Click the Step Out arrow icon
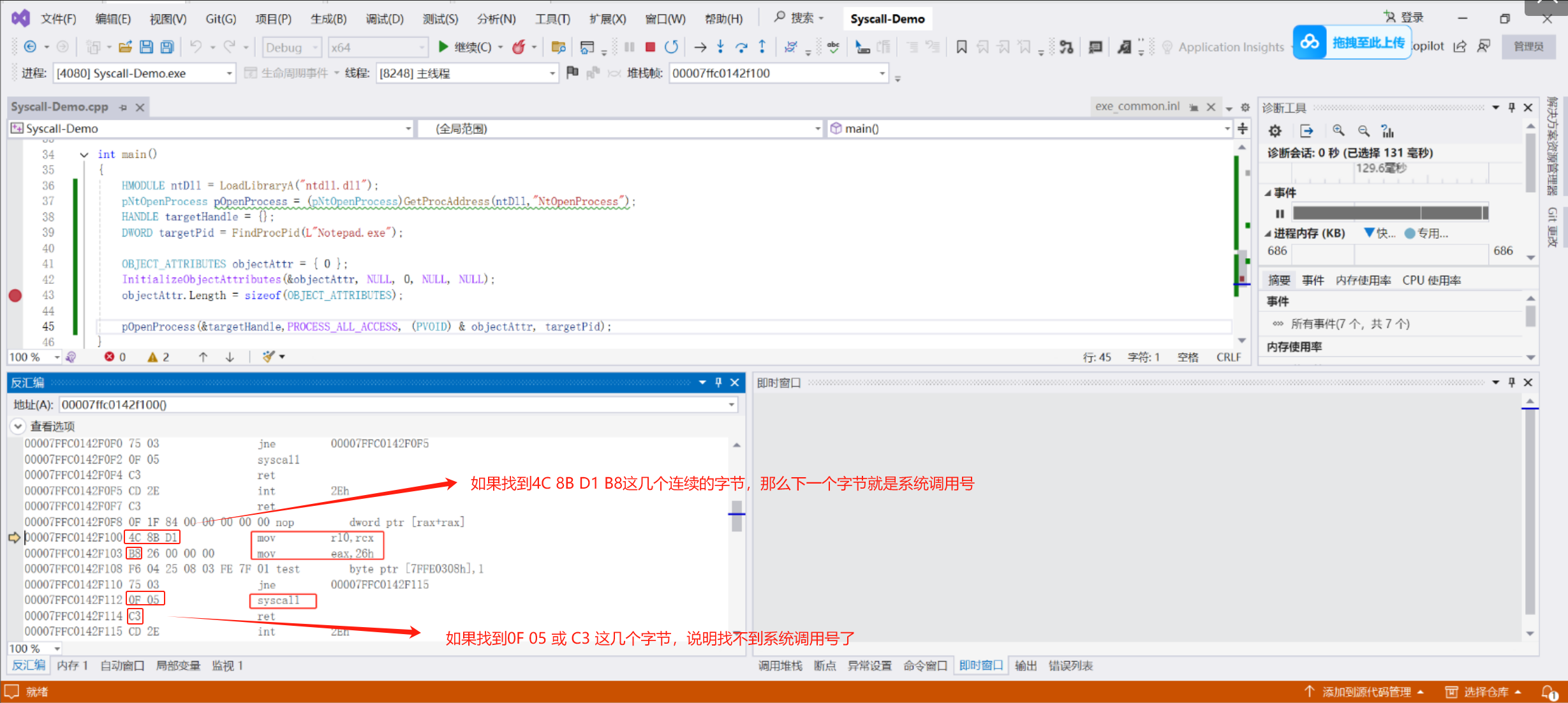Screen dimensions: 1568x703 [x=762, y=47]
